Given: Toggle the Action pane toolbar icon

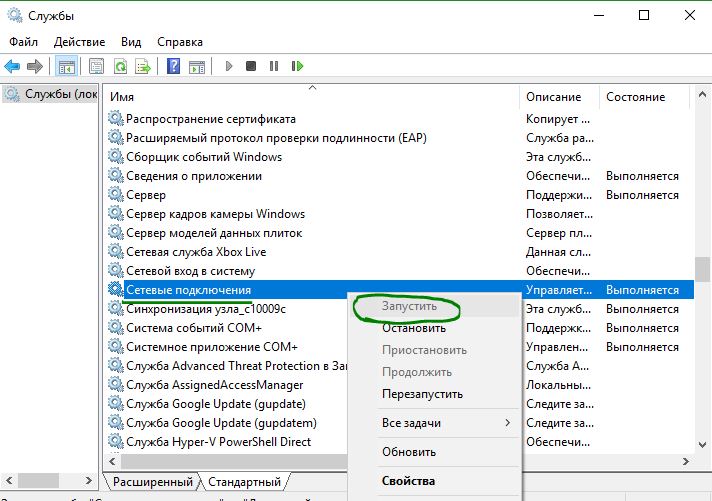Looking at the screenshot, I should 197,66.
